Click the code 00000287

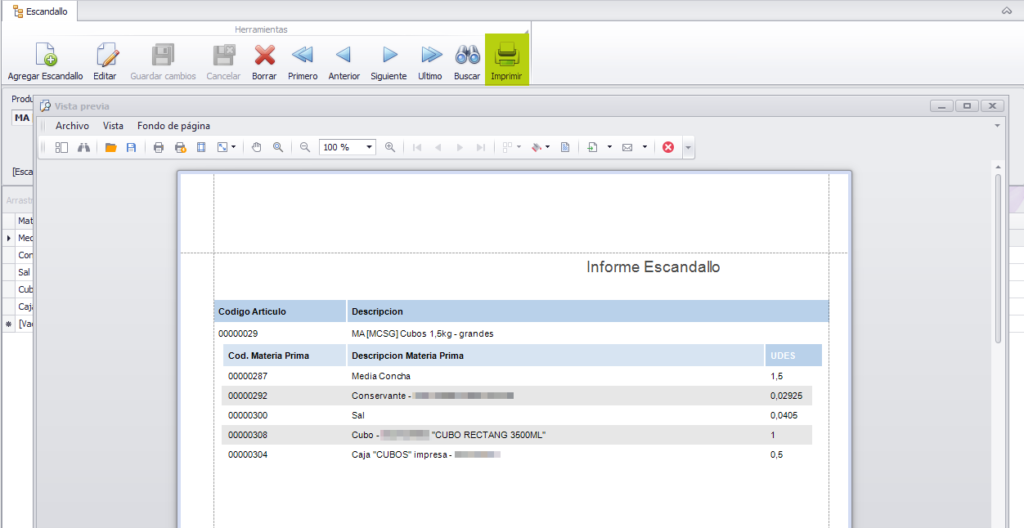[x=248, y=376]
